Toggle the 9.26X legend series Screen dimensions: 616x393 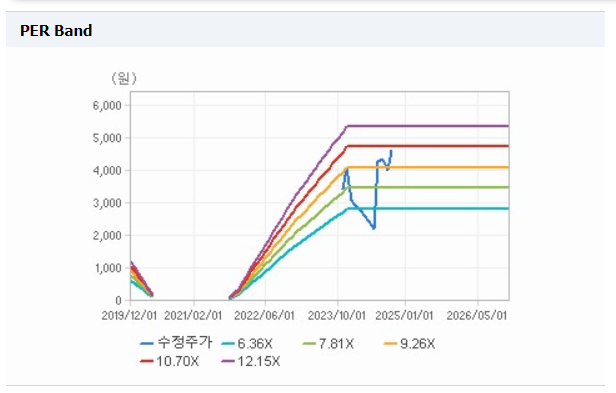point(409,344)
